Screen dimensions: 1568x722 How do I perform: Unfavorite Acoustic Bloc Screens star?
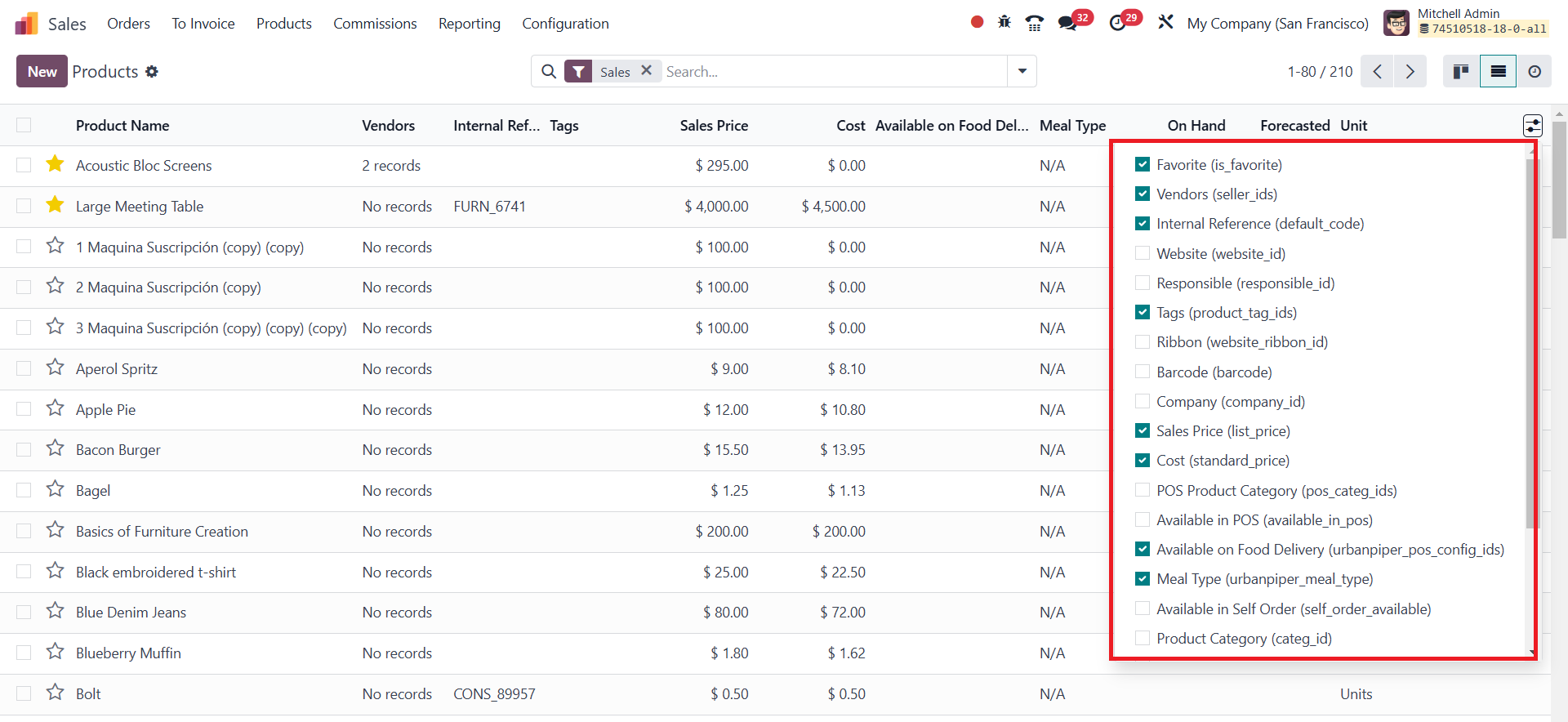pos(55,164)
